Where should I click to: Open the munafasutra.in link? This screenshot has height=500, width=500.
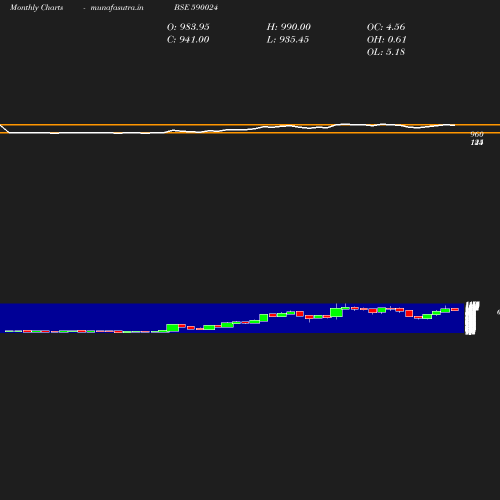(117, 7)
